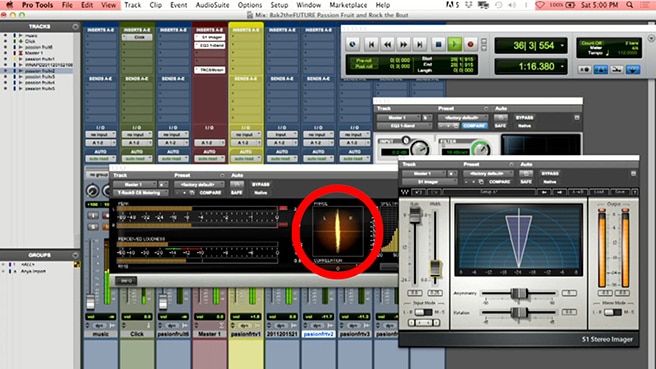Click the online sync icon in transport
The image size is (656, 369).
(x=353, y=44)
